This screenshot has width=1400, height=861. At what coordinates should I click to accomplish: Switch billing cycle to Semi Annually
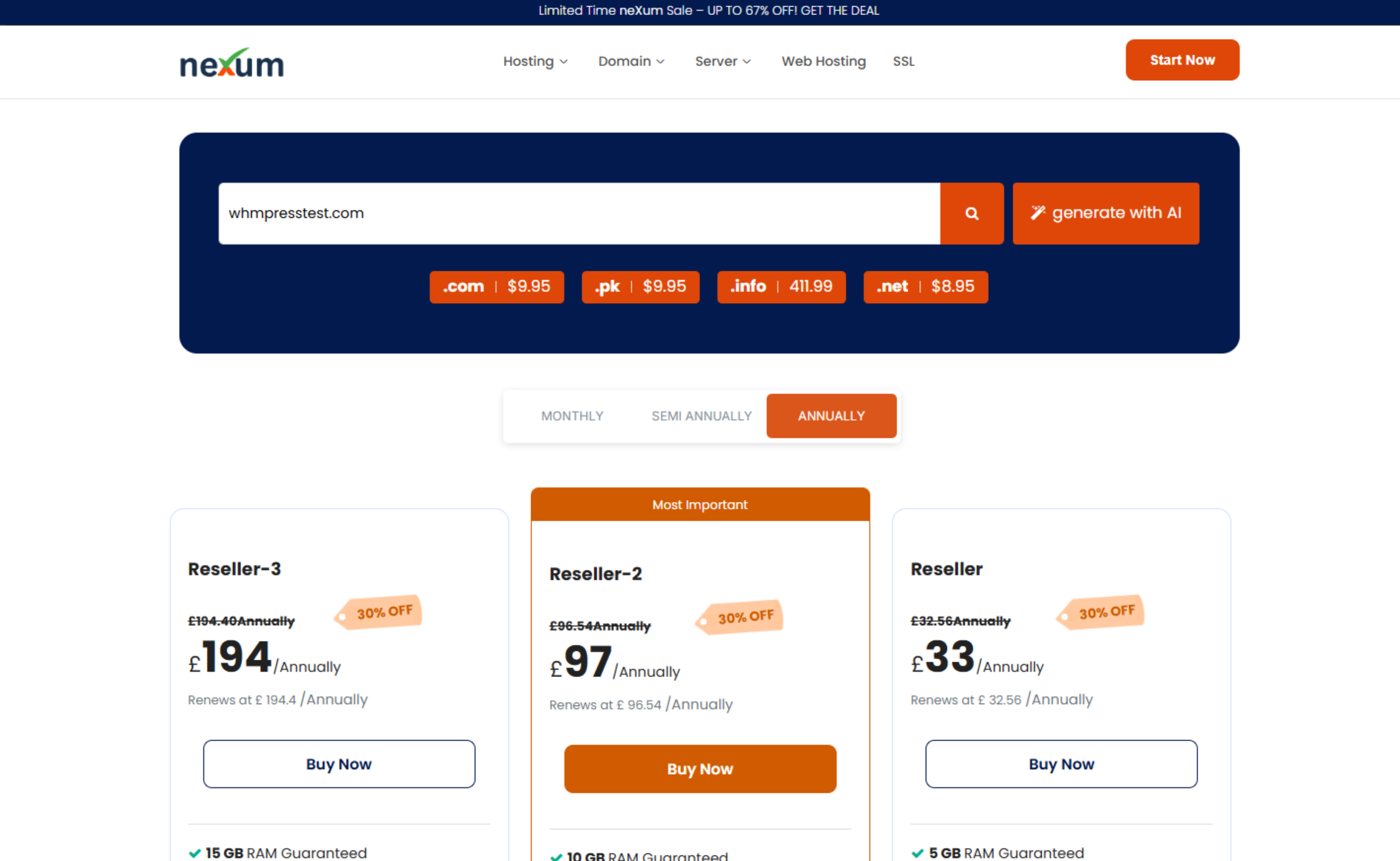click(x=701, y=416)
